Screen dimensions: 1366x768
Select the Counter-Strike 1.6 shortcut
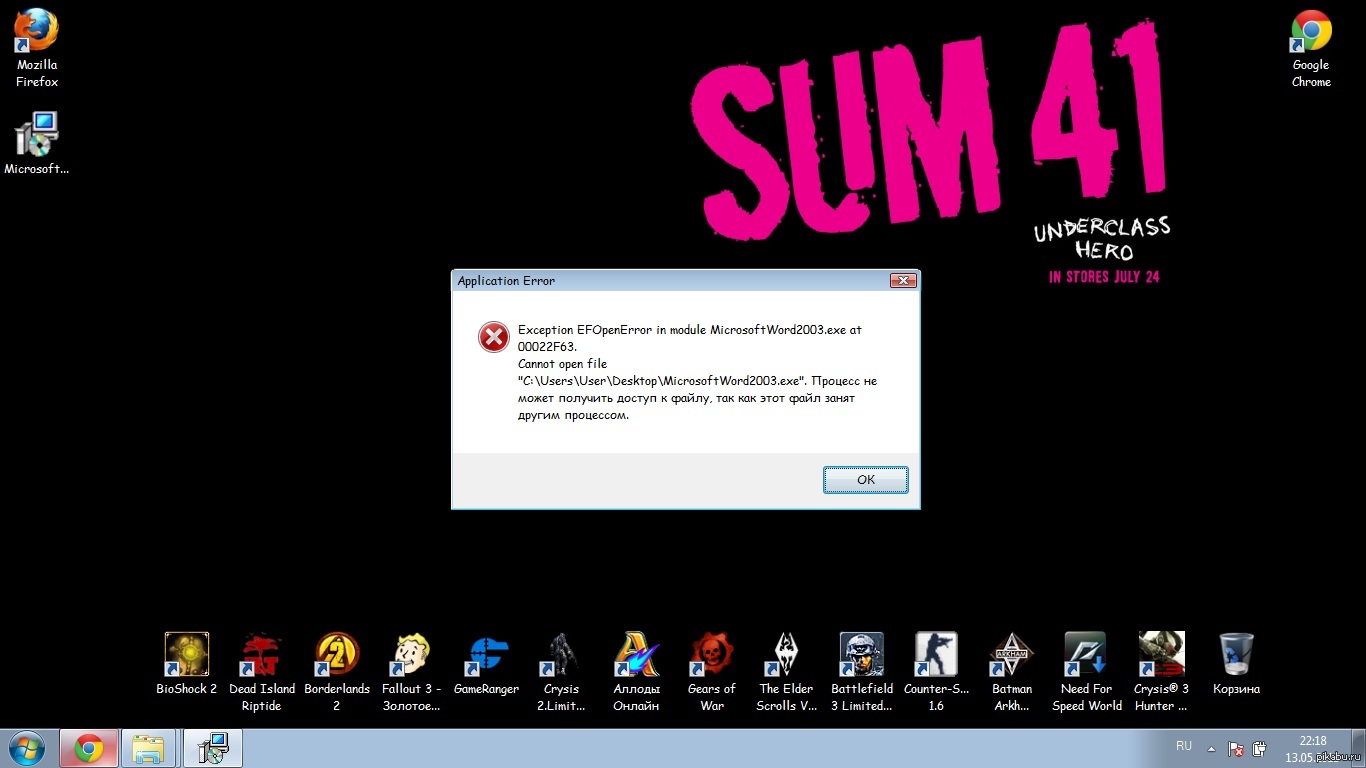pos(936,672)
